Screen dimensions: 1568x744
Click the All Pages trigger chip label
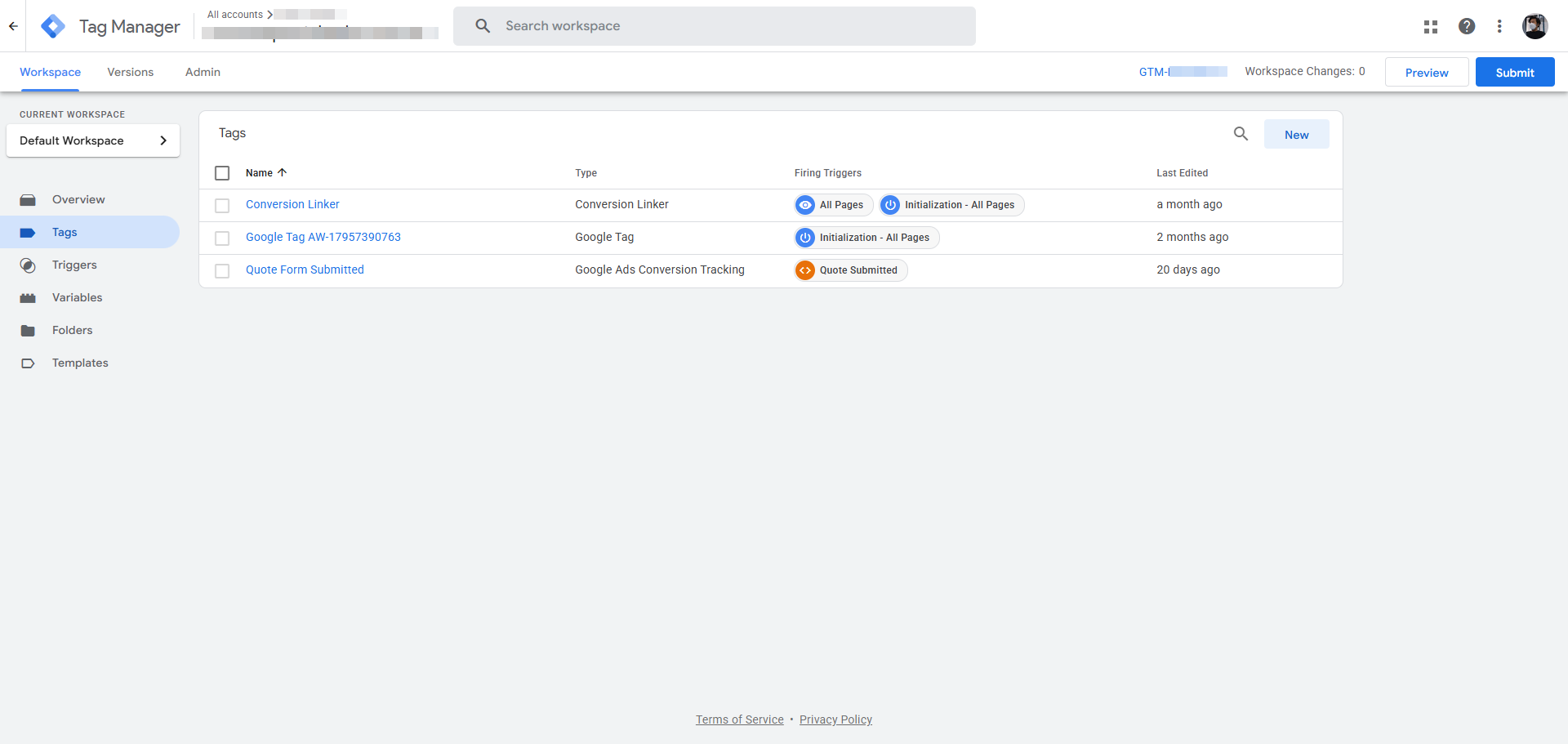pos(841,205)
